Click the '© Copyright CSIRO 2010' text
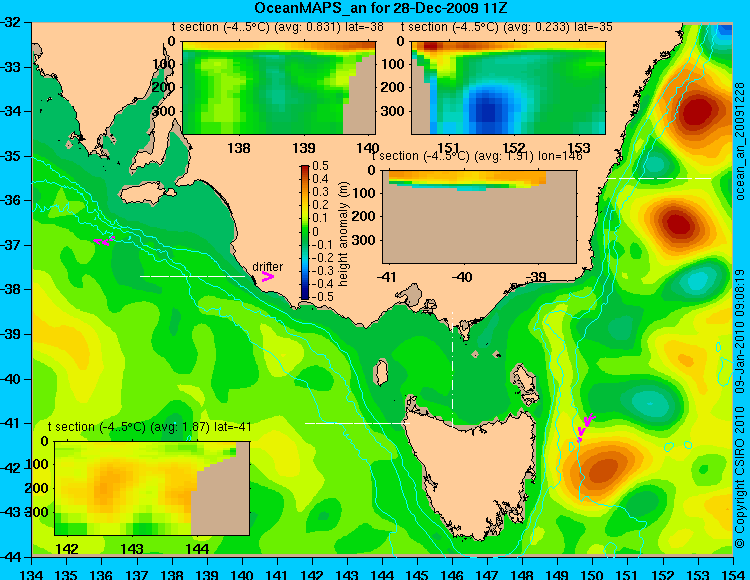750x580 pixels. coord(740,476)
